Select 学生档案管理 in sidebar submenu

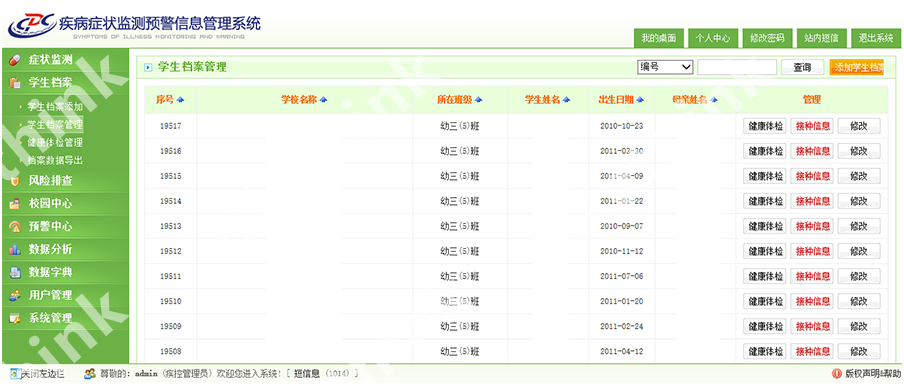tap(55, 125)
